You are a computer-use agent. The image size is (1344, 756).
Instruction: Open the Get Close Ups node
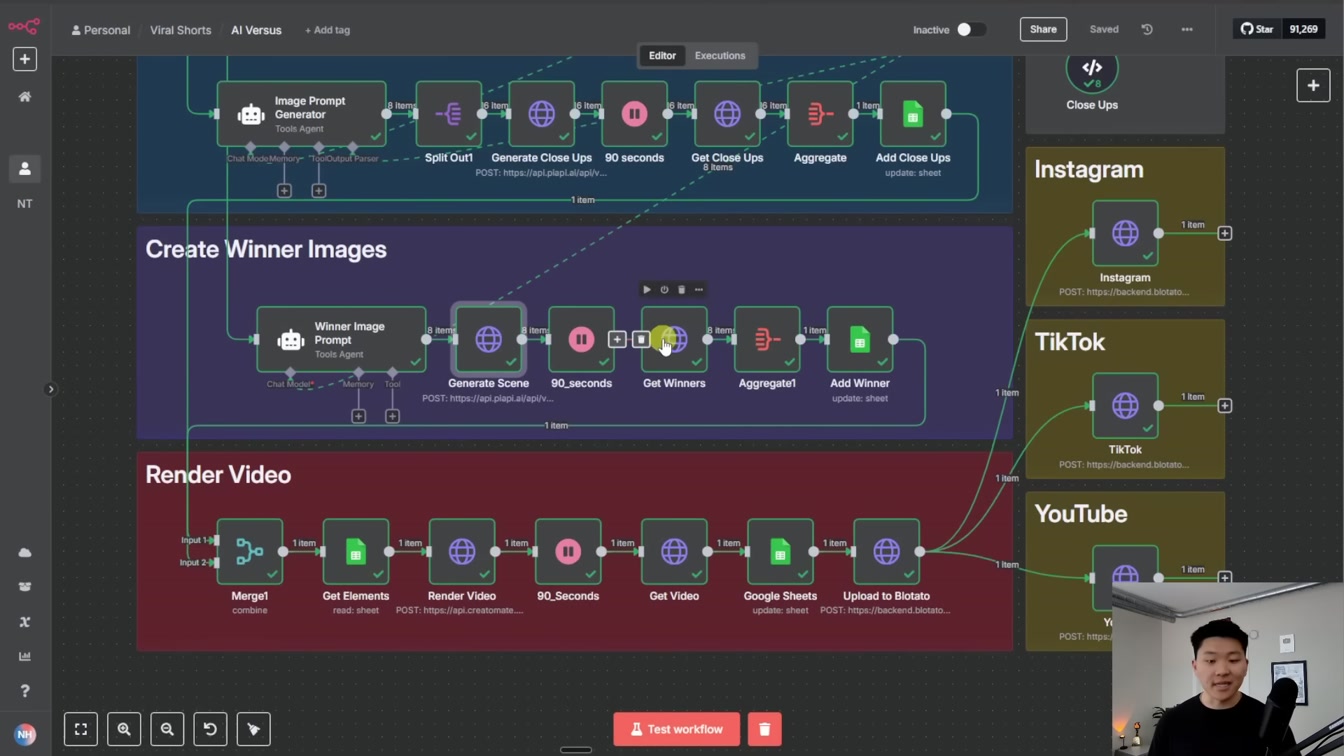727,114
